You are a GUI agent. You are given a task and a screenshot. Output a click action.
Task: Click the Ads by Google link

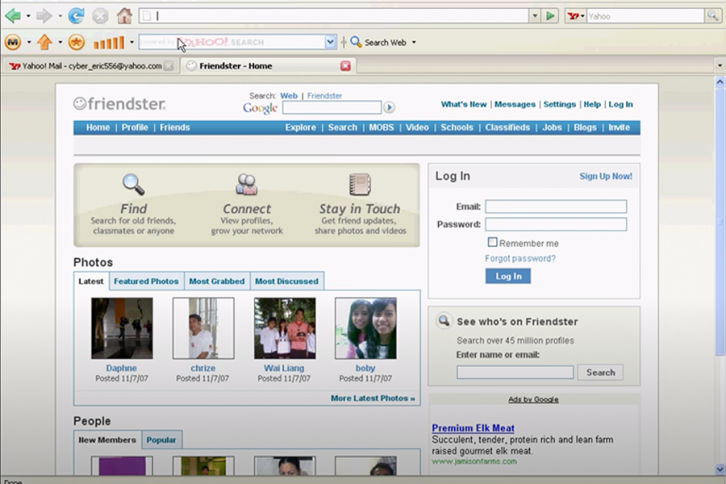pyautogui.click(x=533, y=399)
